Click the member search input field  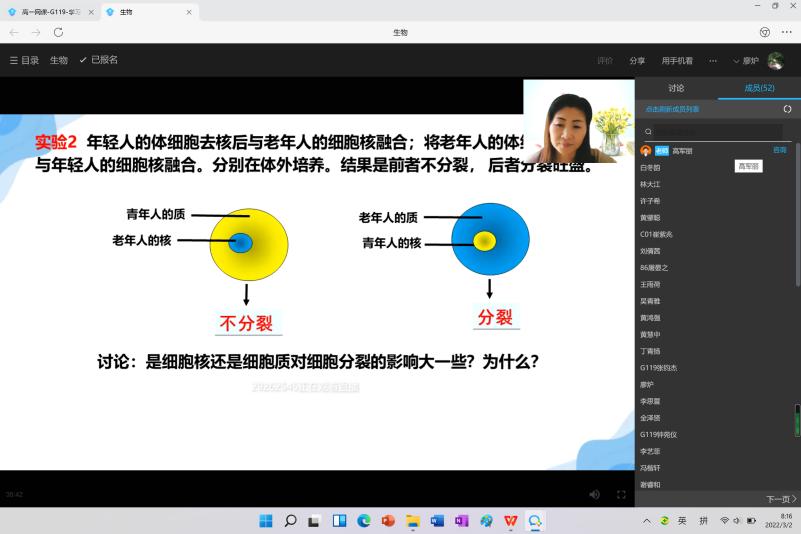coord(717,131)
